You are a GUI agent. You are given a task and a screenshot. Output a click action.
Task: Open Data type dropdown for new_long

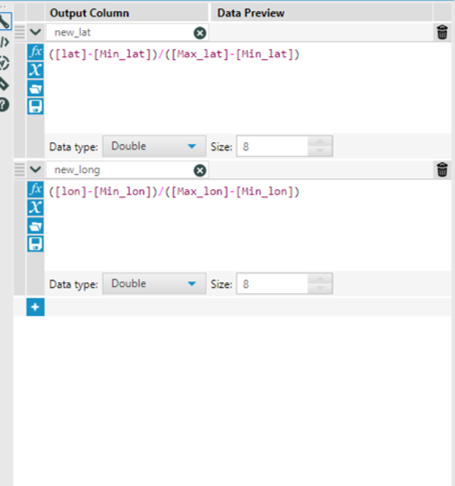154,284
